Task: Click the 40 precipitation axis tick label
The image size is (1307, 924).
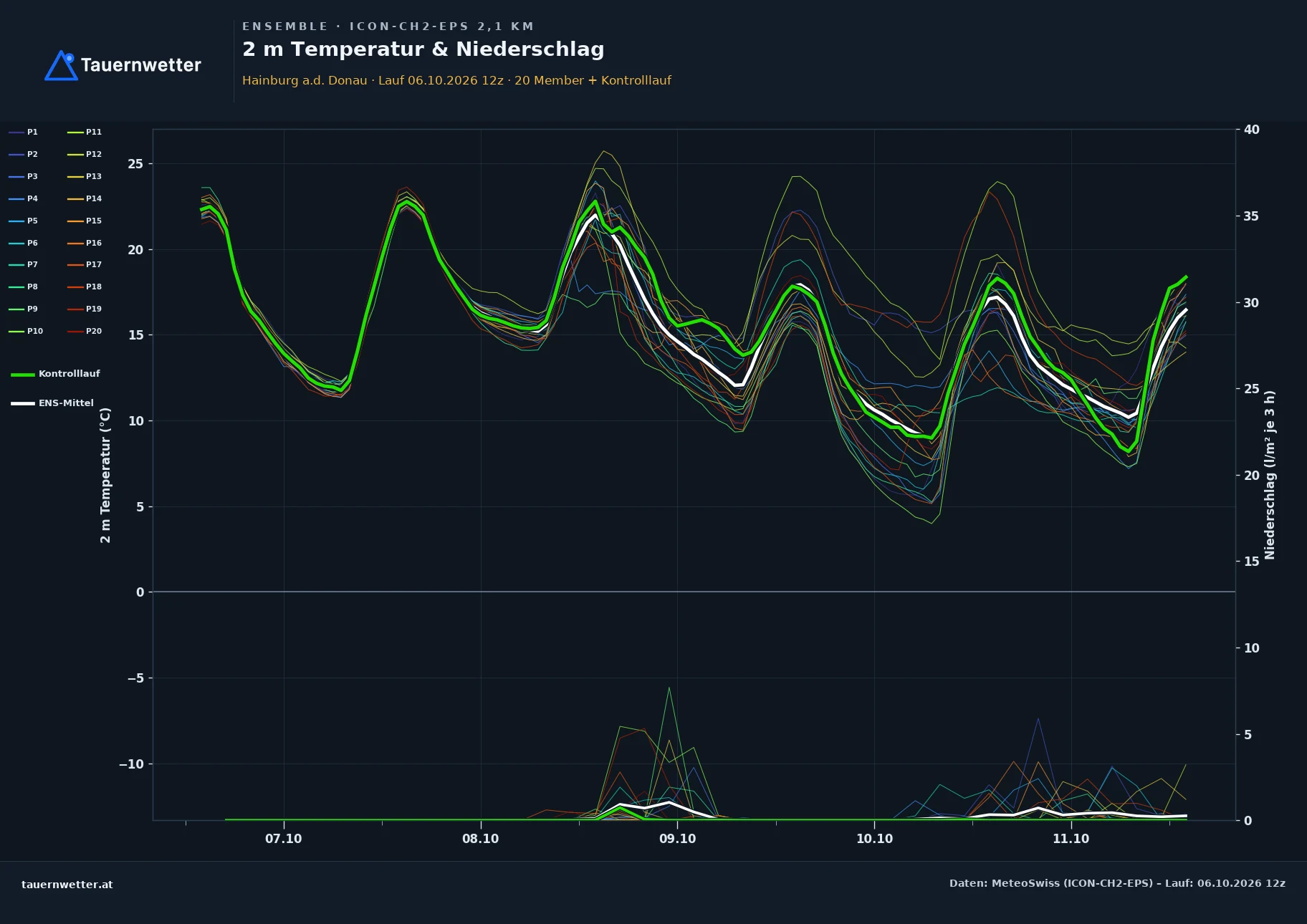Action: coord(1251,130)
